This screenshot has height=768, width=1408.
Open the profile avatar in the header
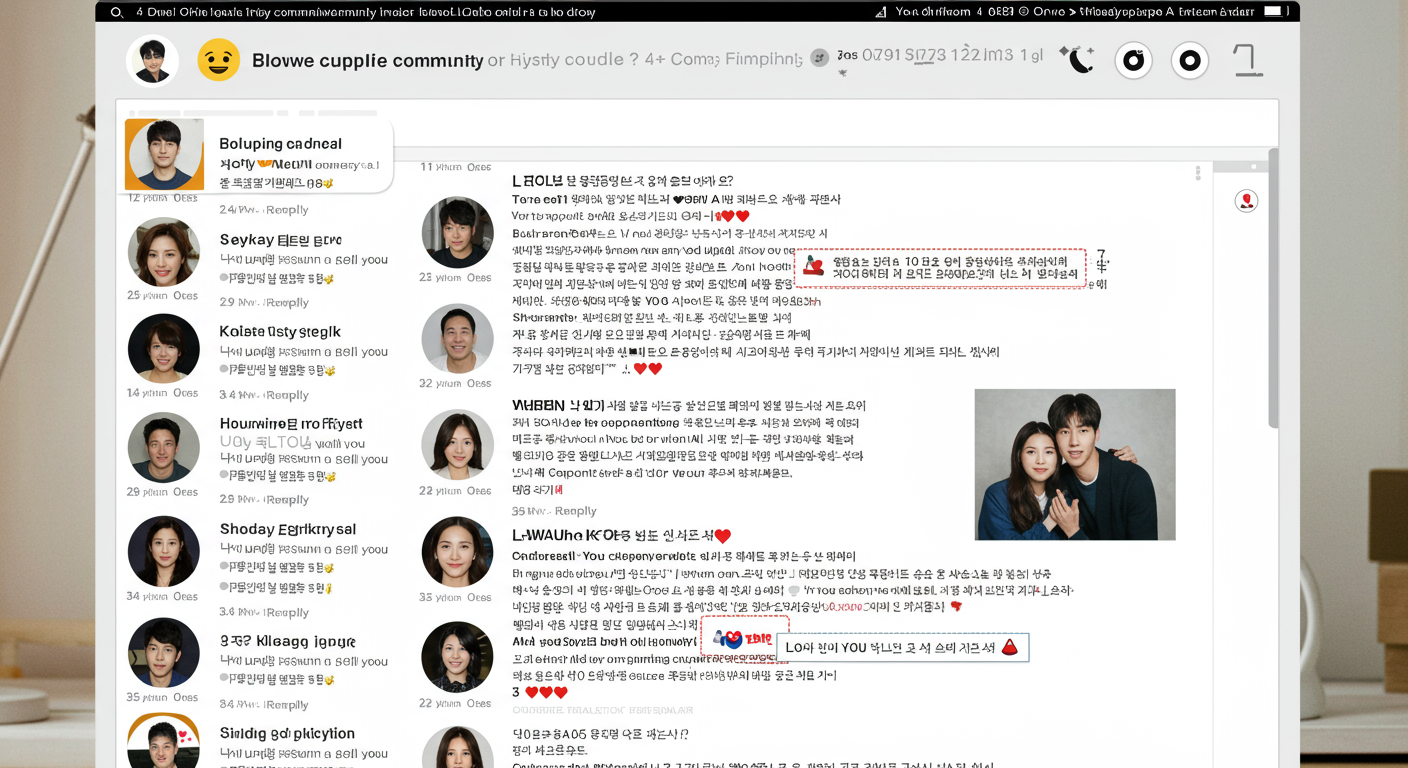(153, 61)
